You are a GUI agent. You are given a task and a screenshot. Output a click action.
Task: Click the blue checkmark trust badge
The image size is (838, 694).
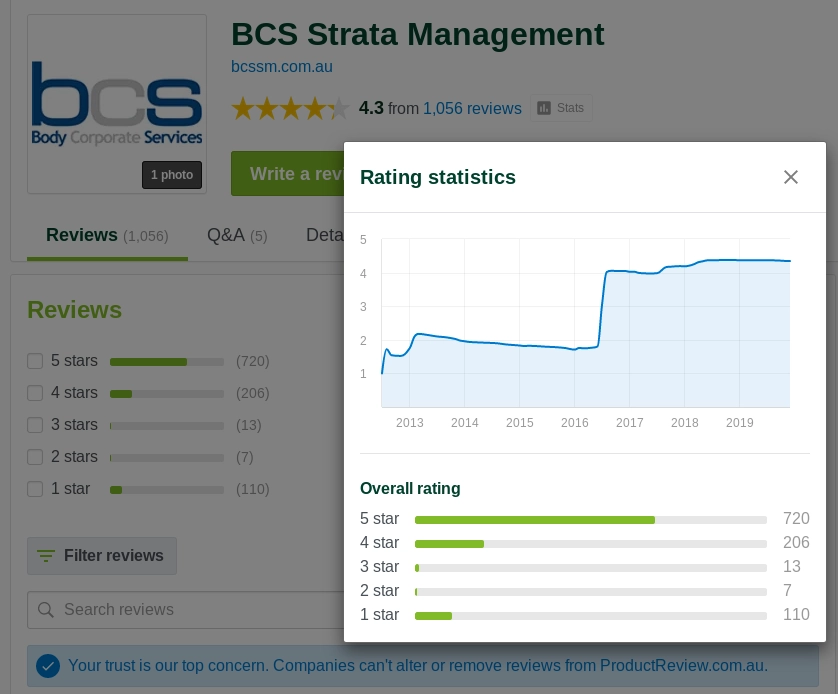pos(48,666)
